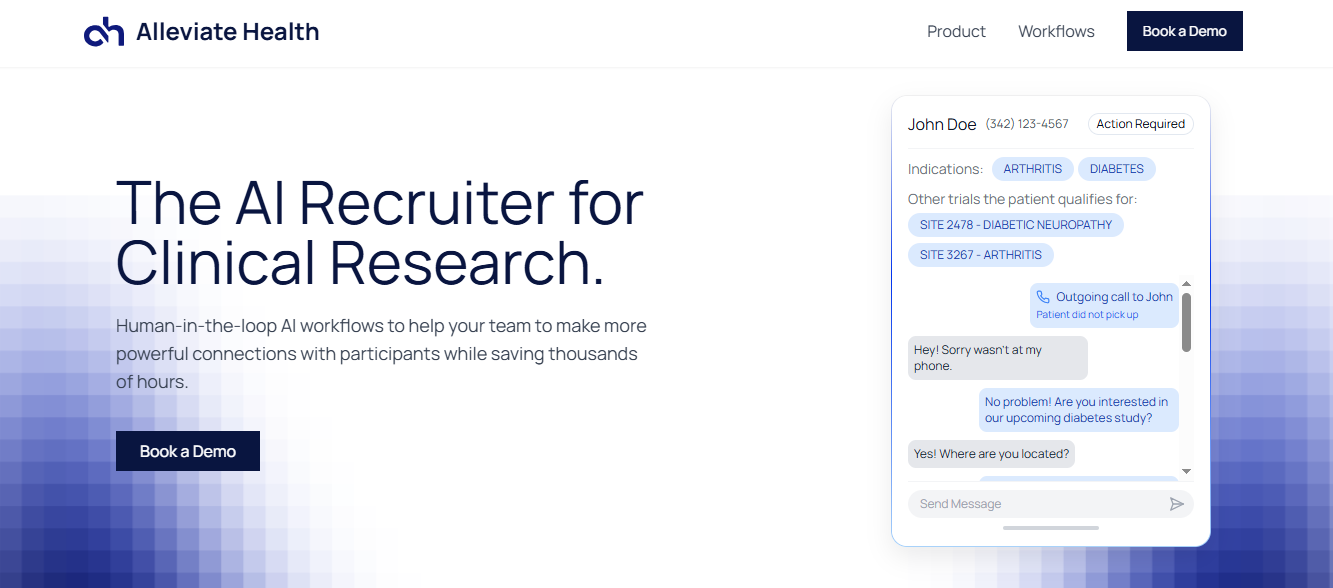Click the Action Required status badge
Image resolution: width=1333 pixels, height=588 pixels.
tap(1140, 124)
